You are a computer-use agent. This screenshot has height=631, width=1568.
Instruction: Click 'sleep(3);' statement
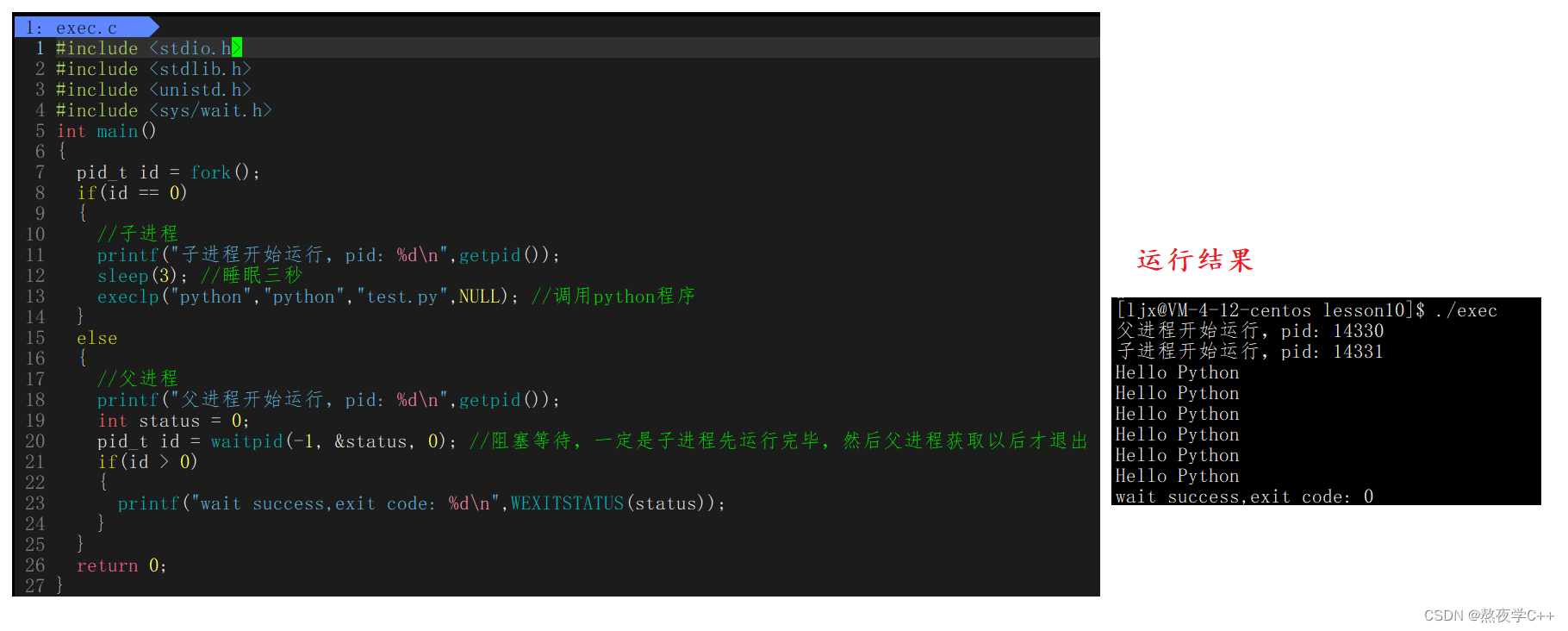tap(142, 276)
